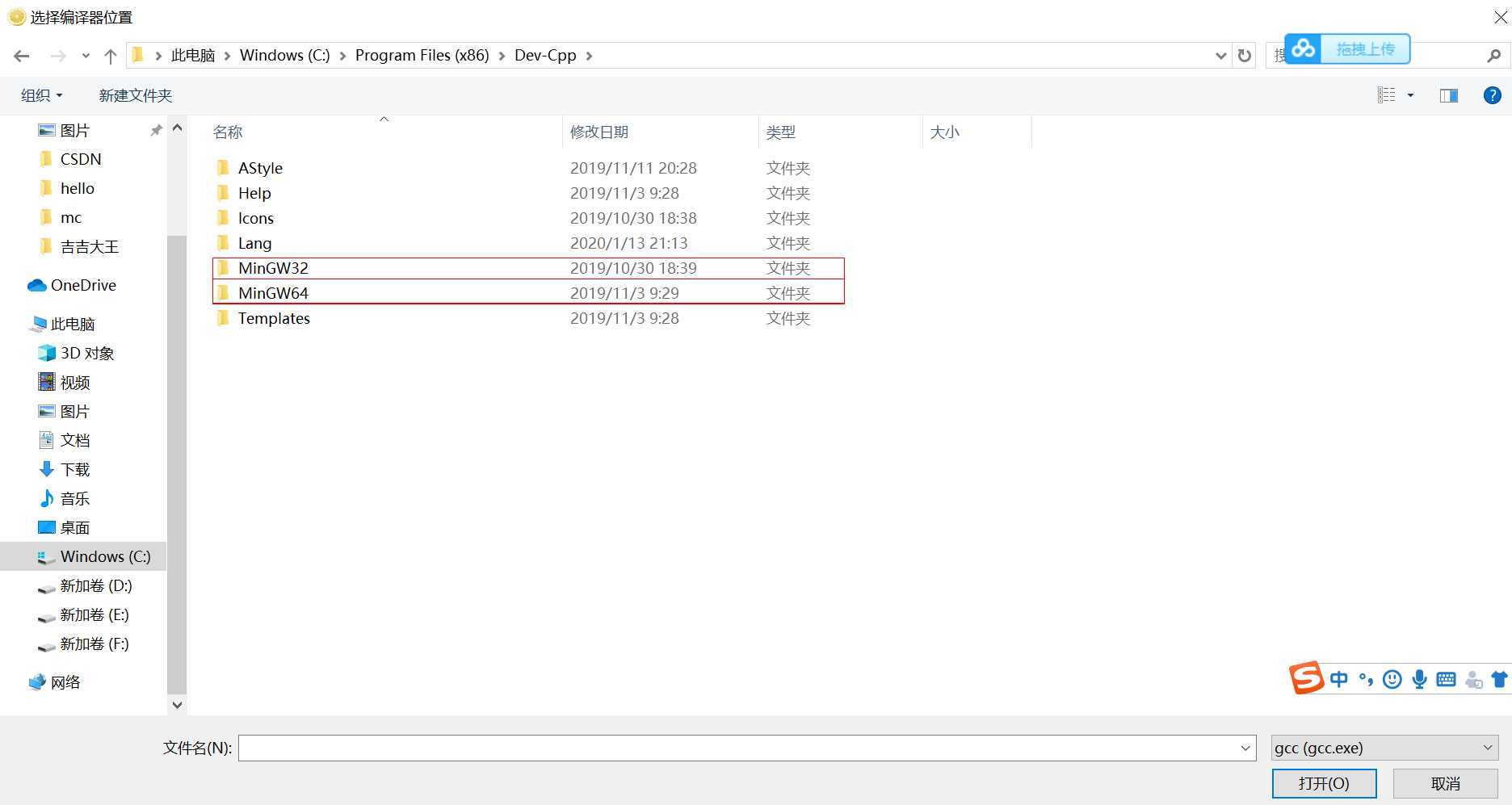The height and width of the screenshot is (805, 1512).
Task: Open mc folder in sidebar
Action: pyautogui.click(x=70, y=217)
